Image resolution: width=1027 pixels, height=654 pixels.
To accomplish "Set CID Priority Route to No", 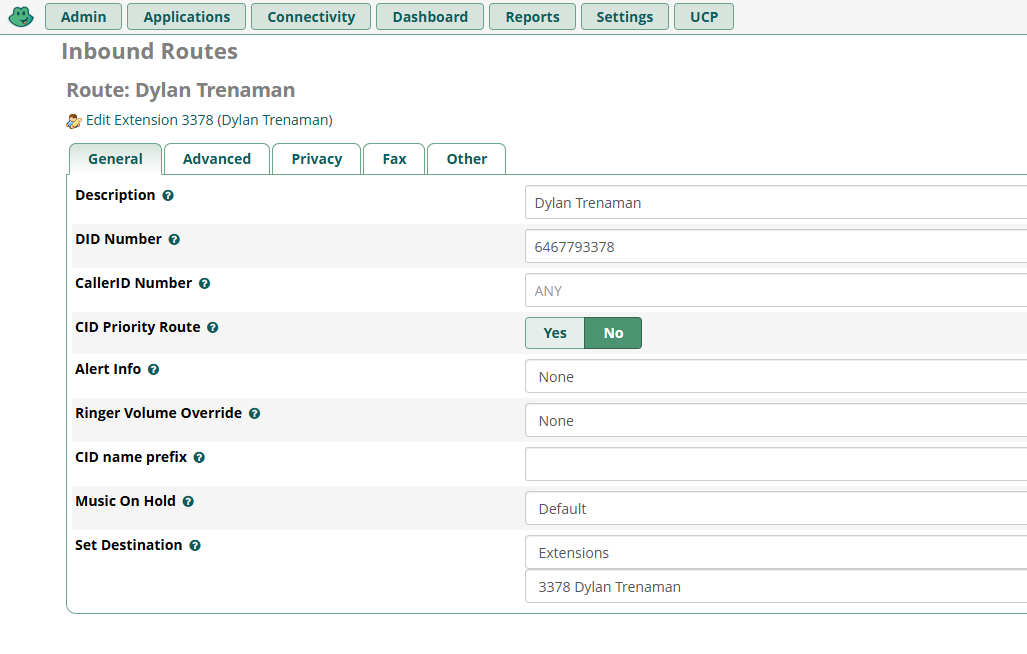I will [613, 333].
